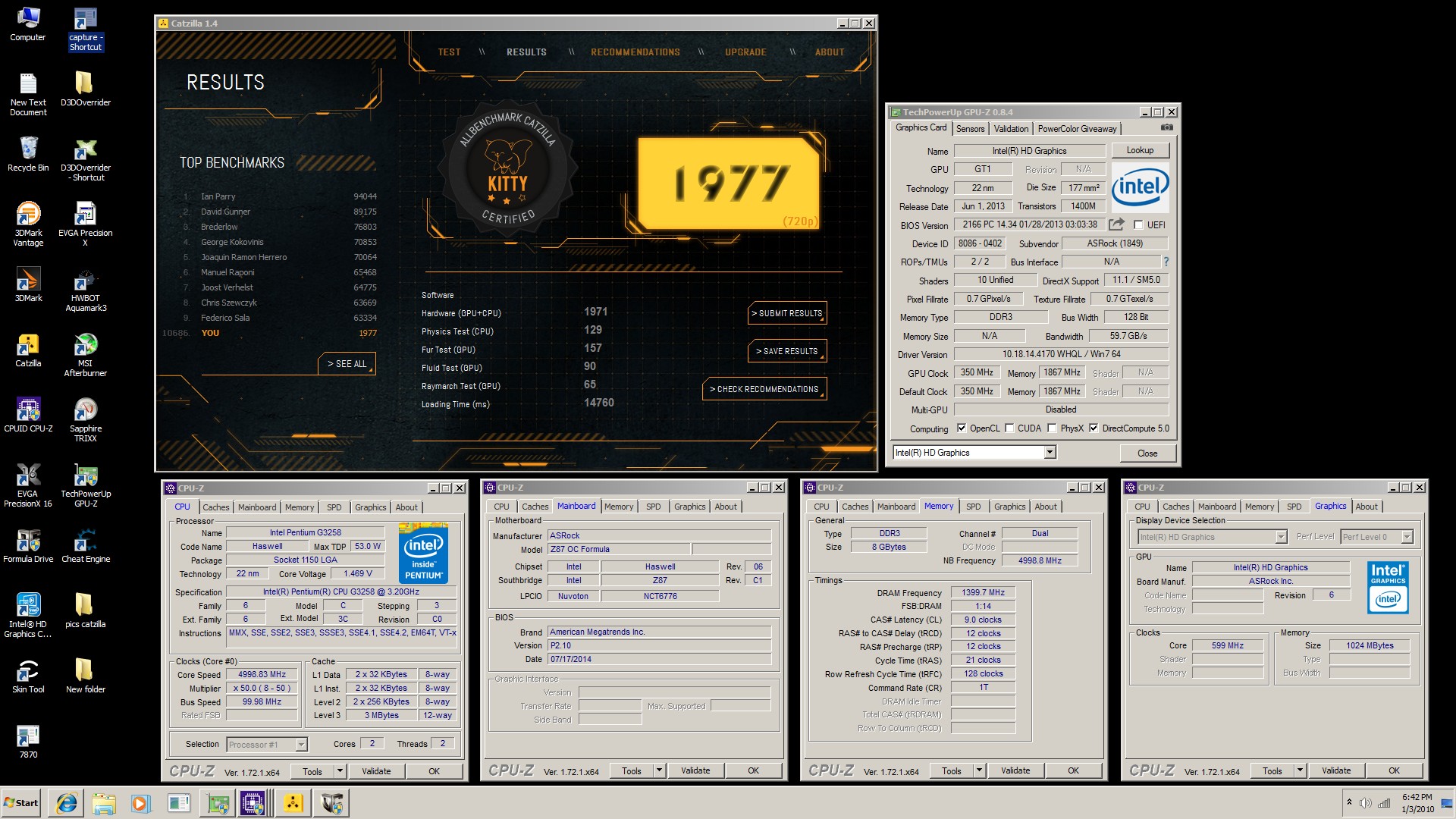Image resolution: width=1456 pixels, height=819 pixels.
Task: Open Intel HD Graphics Control desktop icon
Action: [x=28, y=616]
